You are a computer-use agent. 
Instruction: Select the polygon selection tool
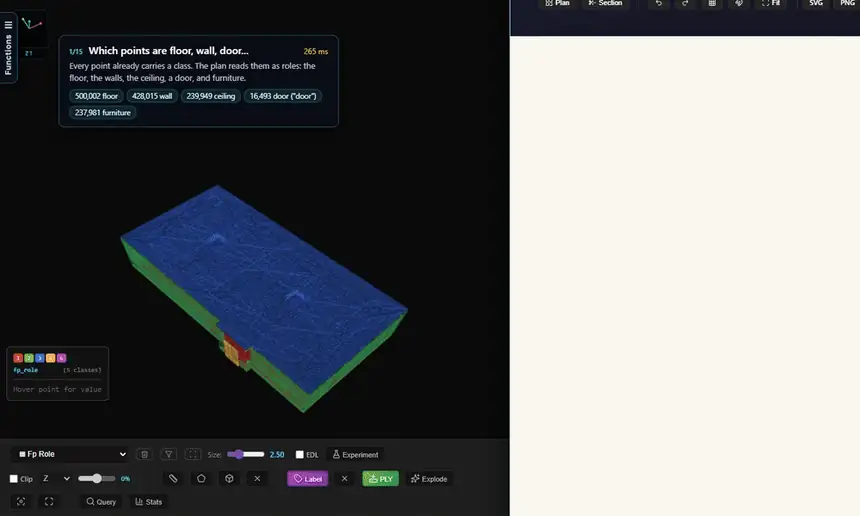pyautogui.click(x=201, y=479)
